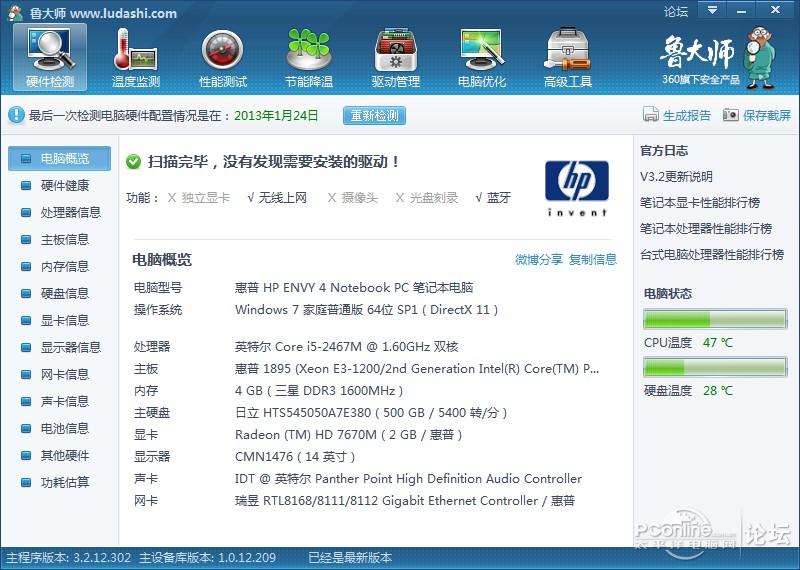Click the HP invent logo
The height and width of the screenshot is (570, 800).
tap(577, 188)
